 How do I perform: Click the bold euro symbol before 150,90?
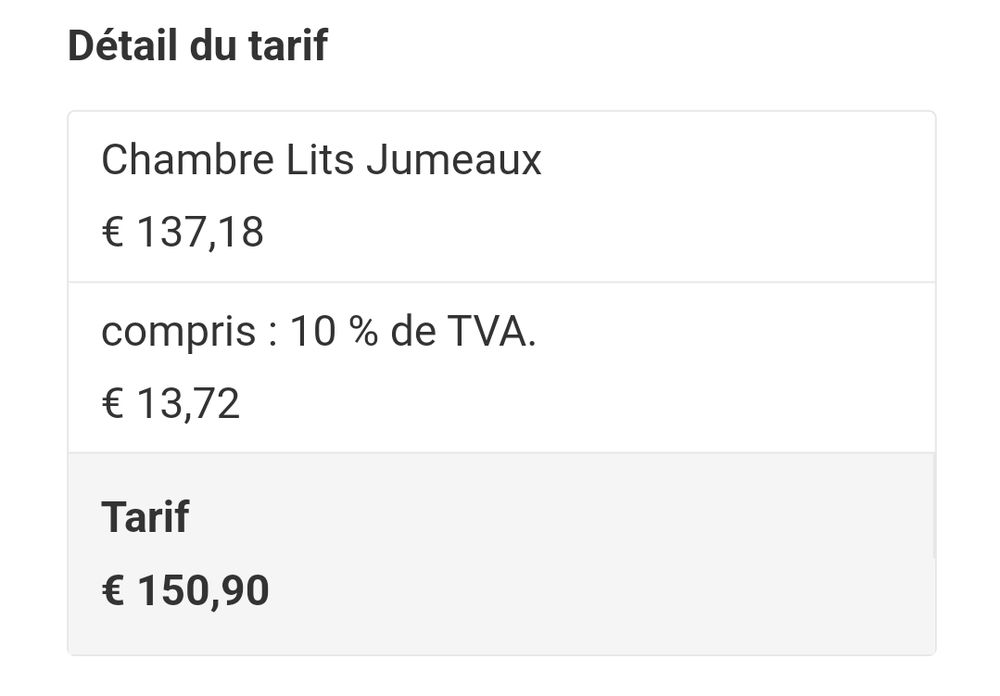tap(113, 591)
